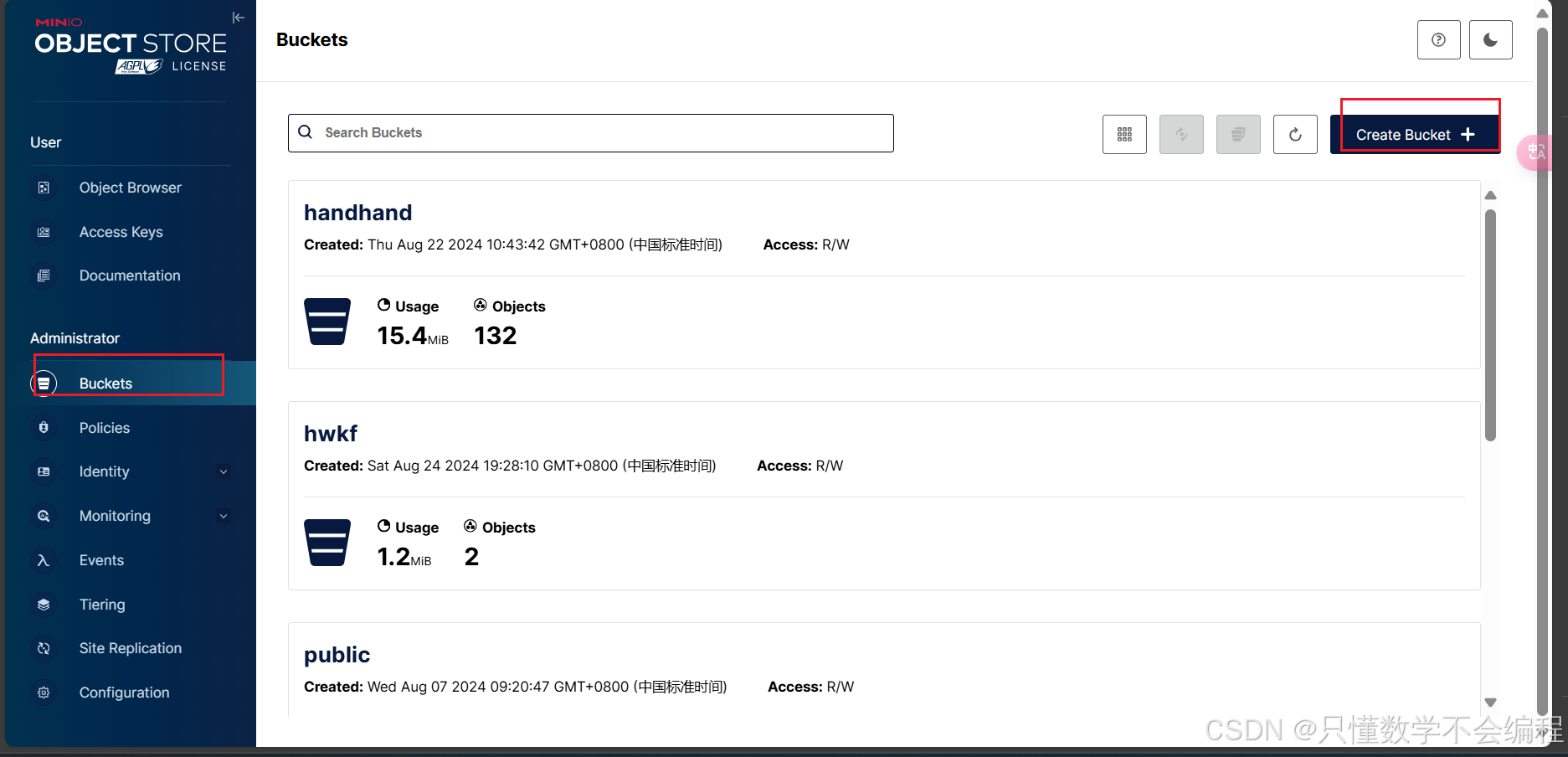This screenshot has width=1568, height=757.
Task: Open Documentation from sidebar
Action: point(130,276)
